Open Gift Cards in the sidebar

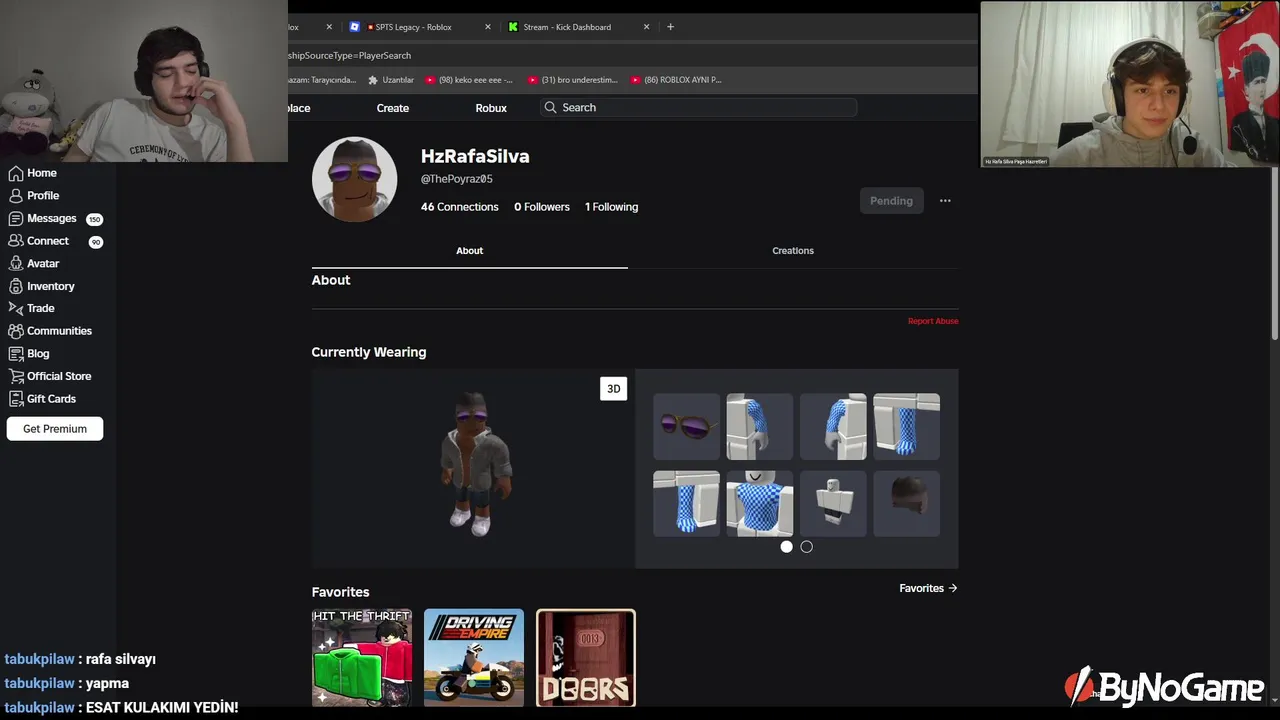click(x=42, y=399)
